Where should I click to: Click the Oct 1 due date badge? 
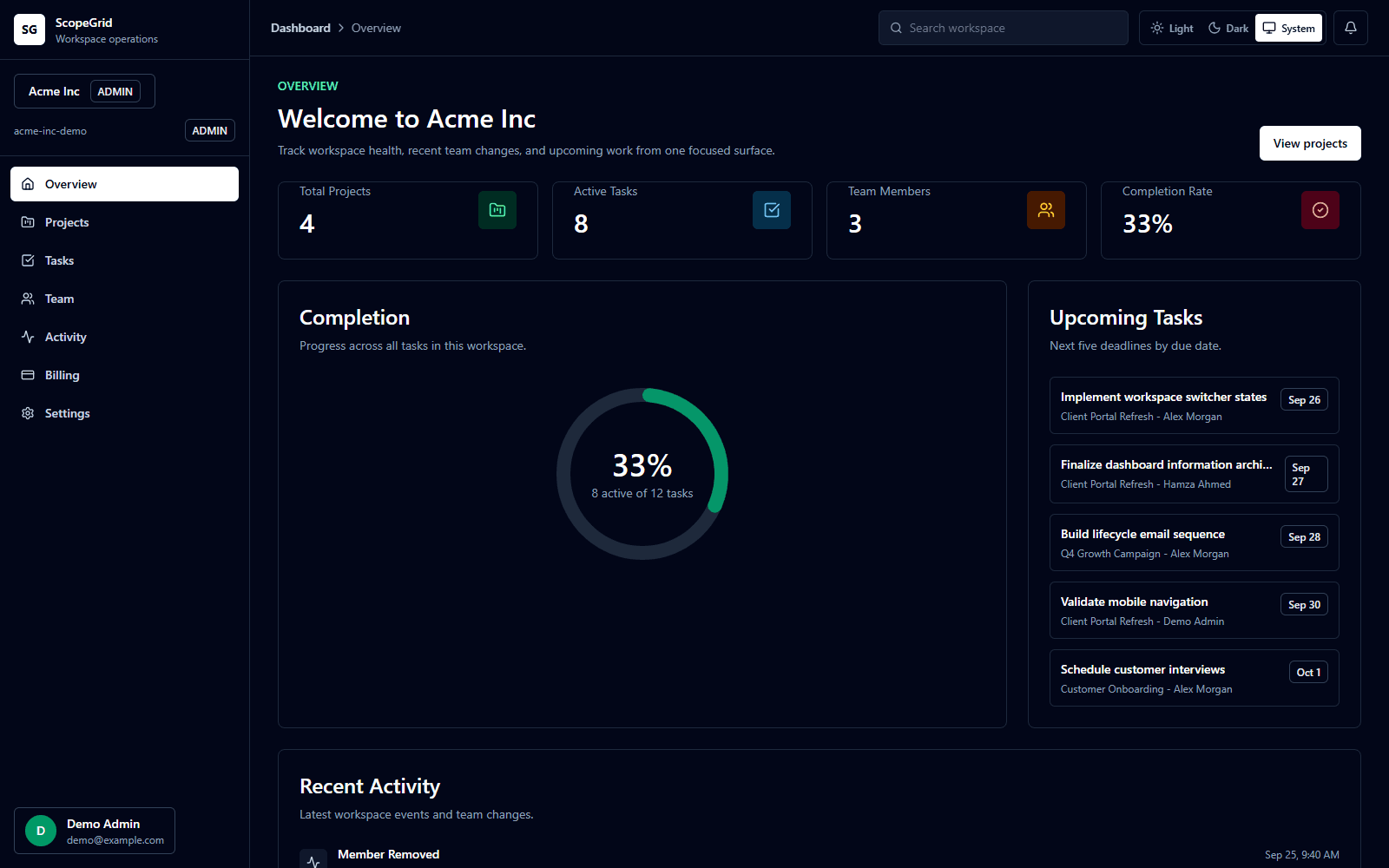click(x=1308, y=672)
